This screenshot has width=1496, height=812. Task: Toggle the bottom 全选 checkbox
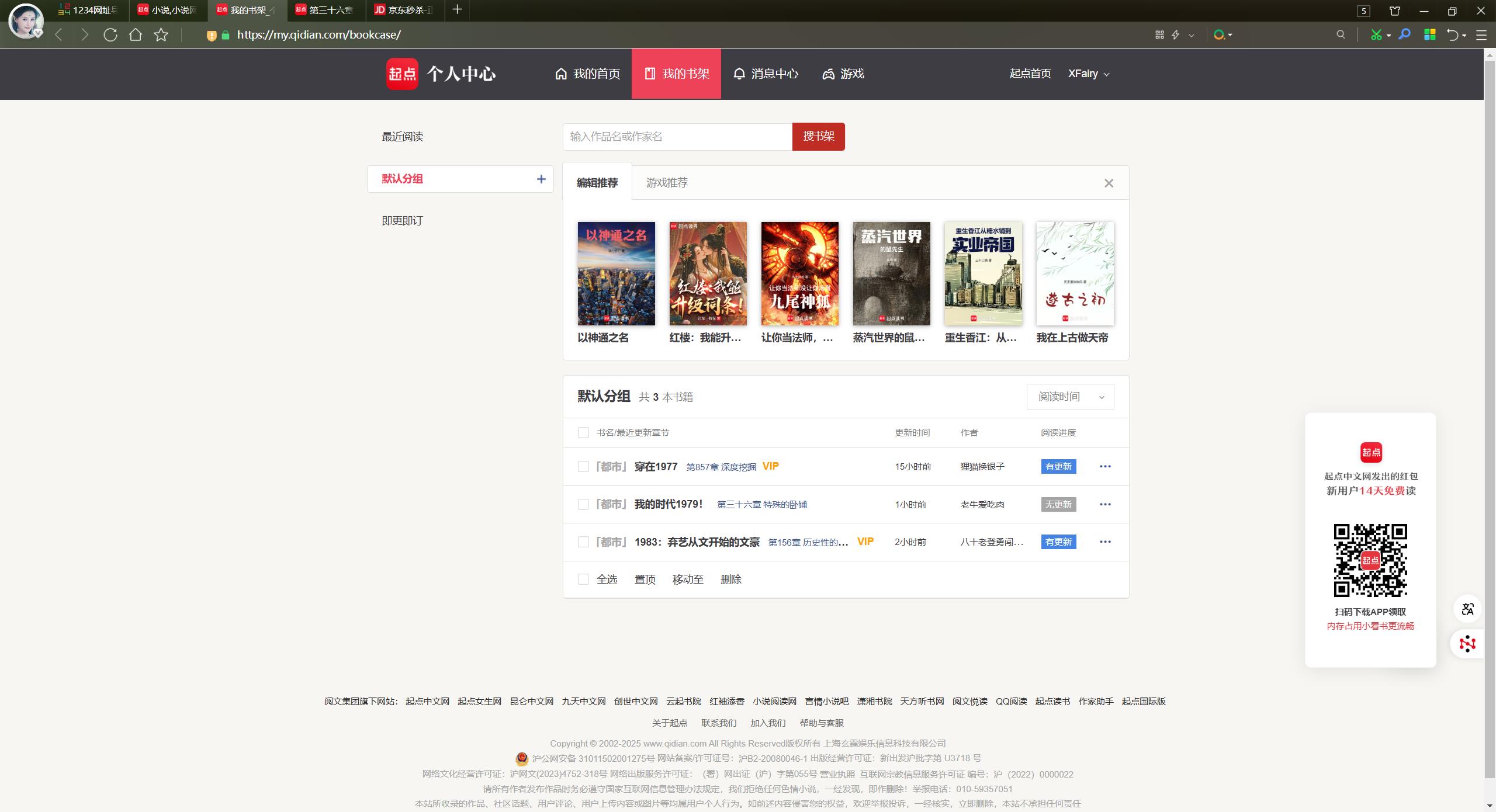point(583,579)
